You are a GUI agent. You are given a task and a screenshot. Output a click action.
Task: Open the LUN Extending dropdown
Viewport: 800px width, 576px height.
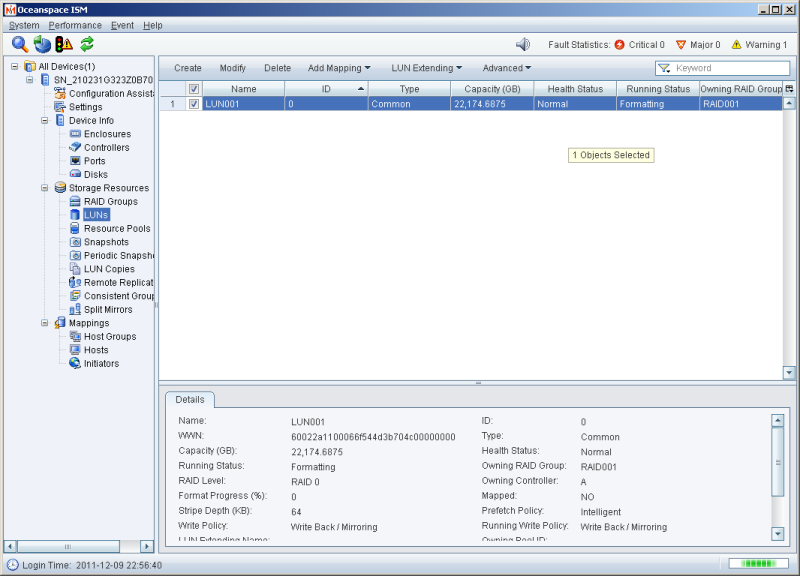tap(427, 68)
